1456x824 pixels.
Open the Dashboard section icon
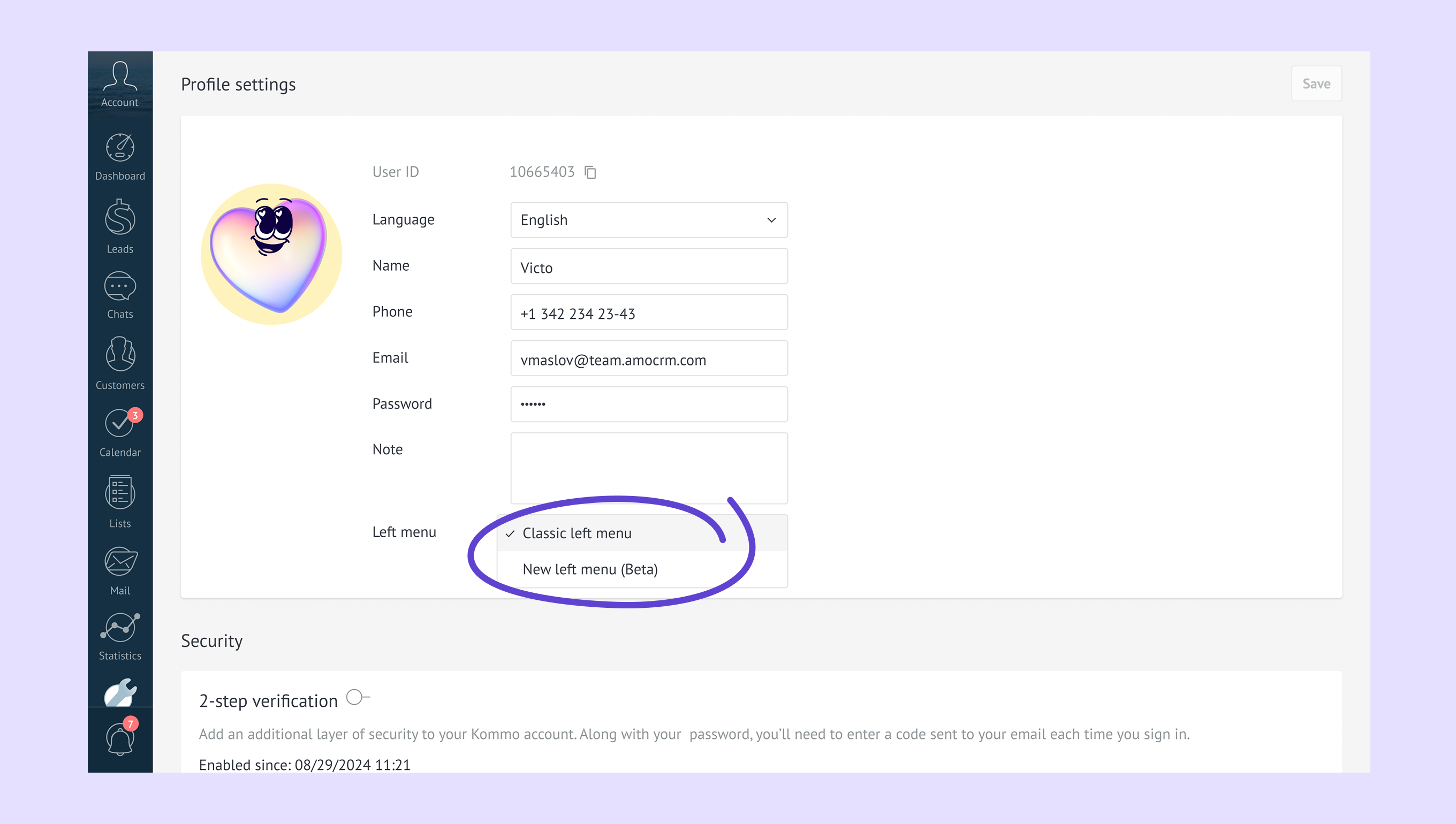[120, 157]
